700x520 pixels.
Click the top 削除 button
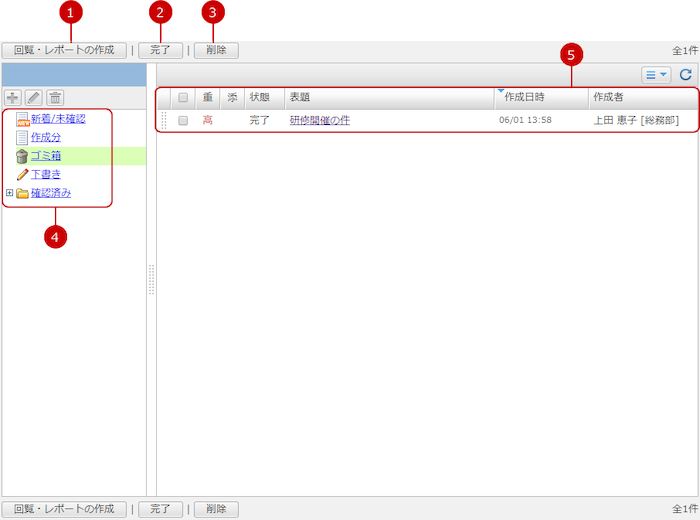(x=216, y=50)
